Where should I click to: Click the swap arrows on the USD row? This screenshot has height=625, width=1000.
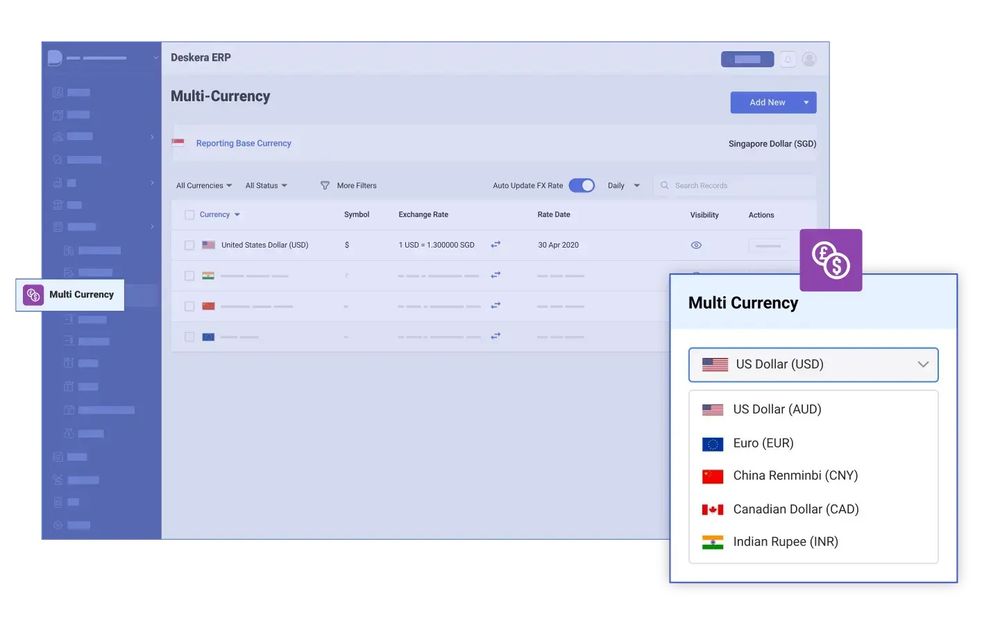tap(495, 244)
